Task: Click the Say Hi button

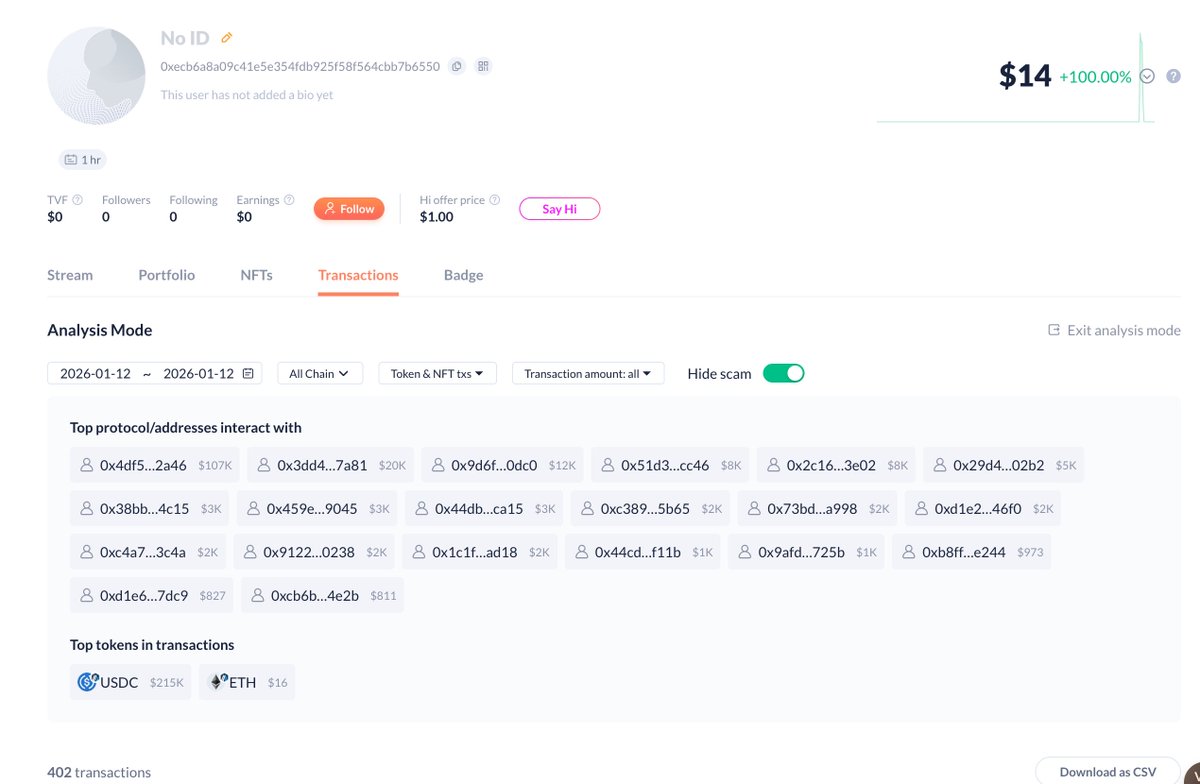Action: 559,209
